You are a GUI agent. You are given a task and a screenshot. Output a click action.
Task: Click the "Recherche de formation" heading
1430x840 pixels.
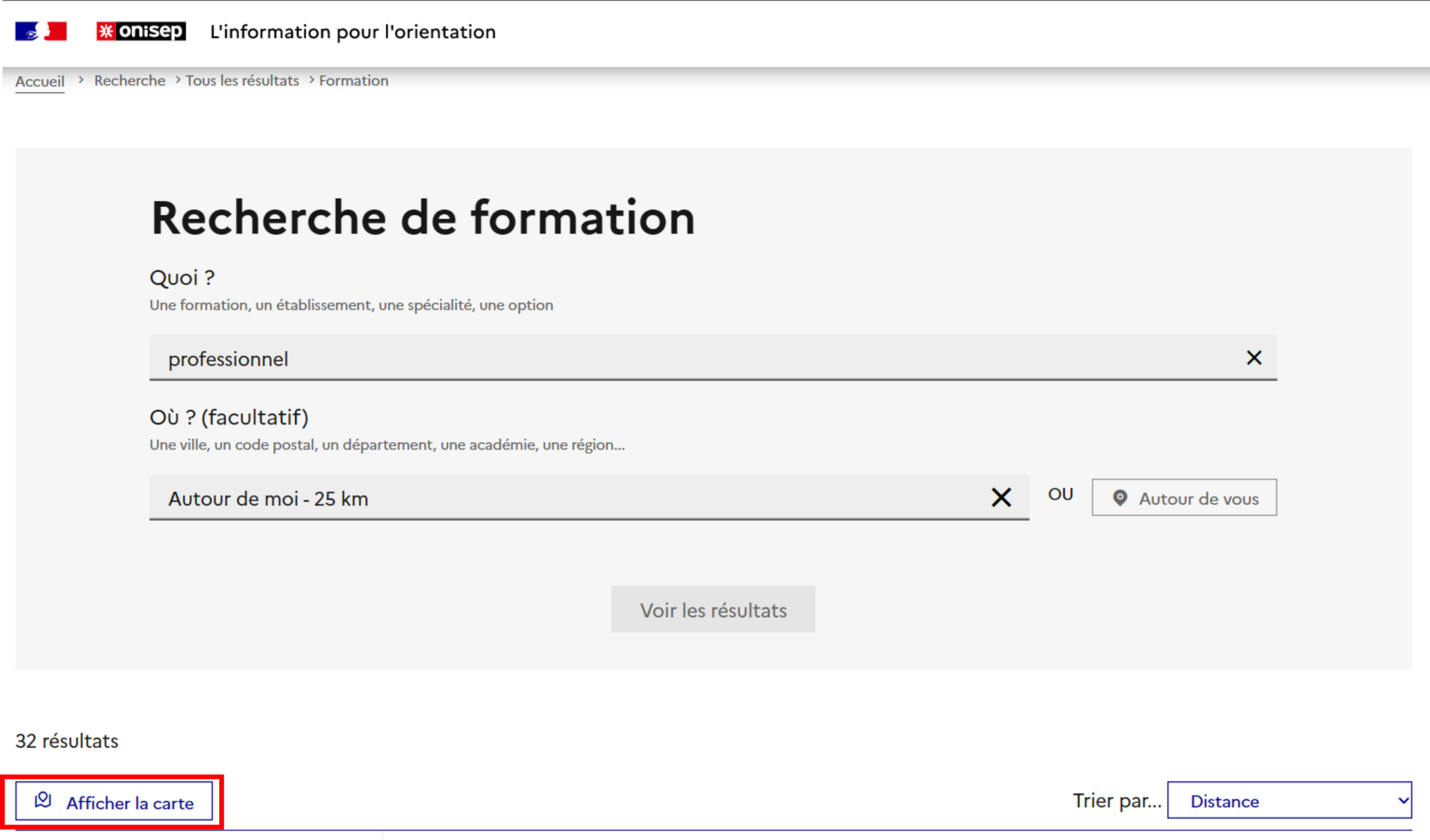pyautogui.click(x=423, y=218)
